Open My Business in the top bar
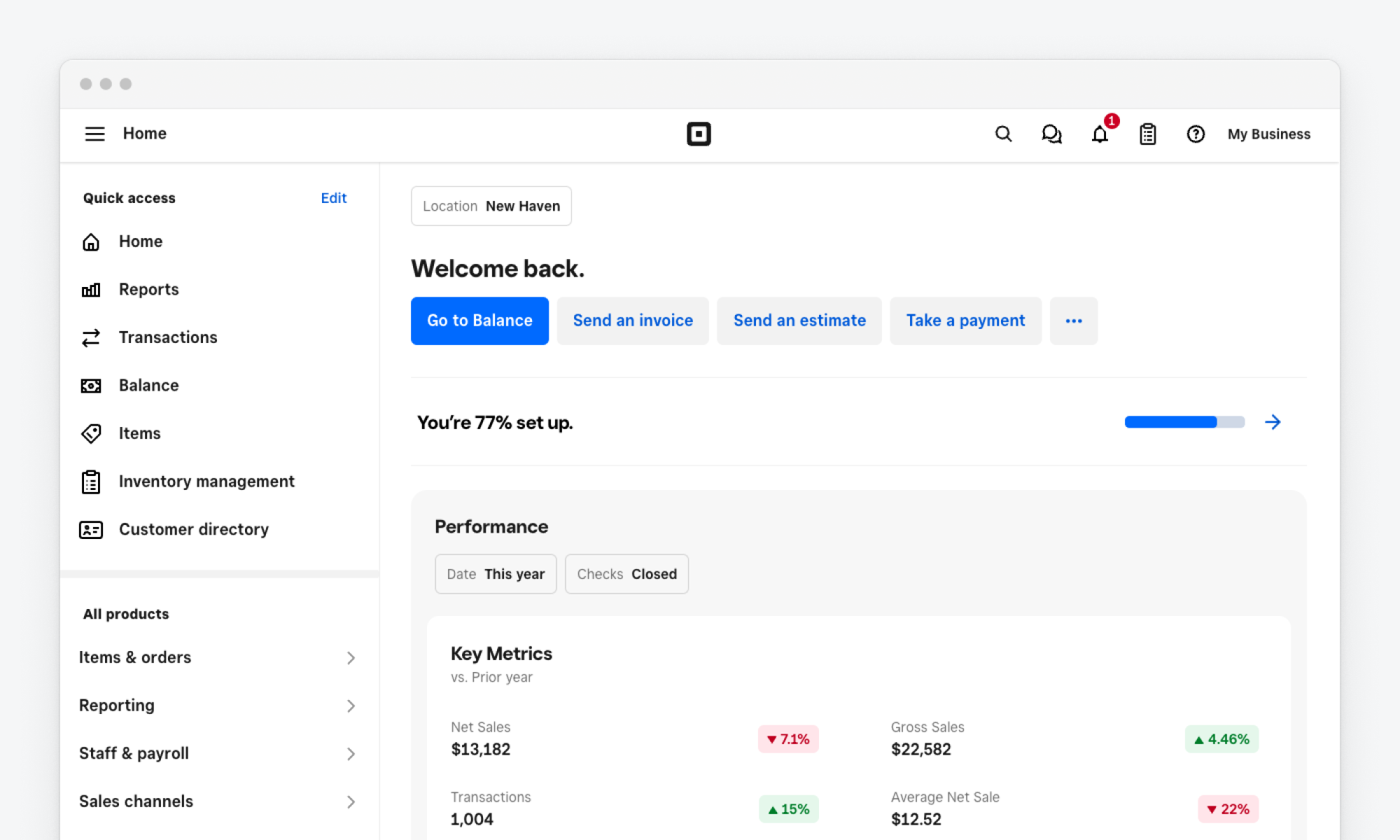 pos(1268,134)
